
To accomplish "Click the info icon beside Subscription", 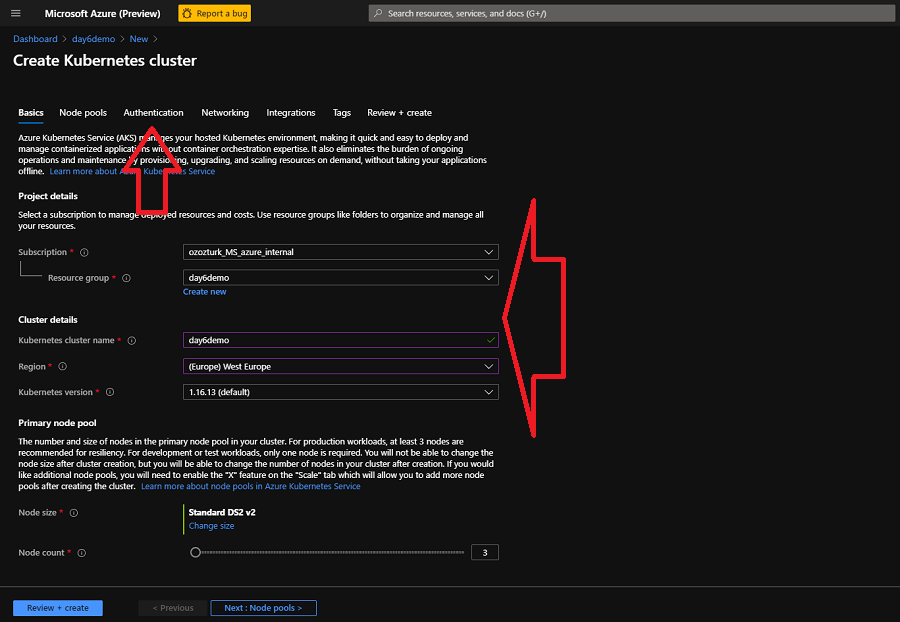I will click(84, 253).
